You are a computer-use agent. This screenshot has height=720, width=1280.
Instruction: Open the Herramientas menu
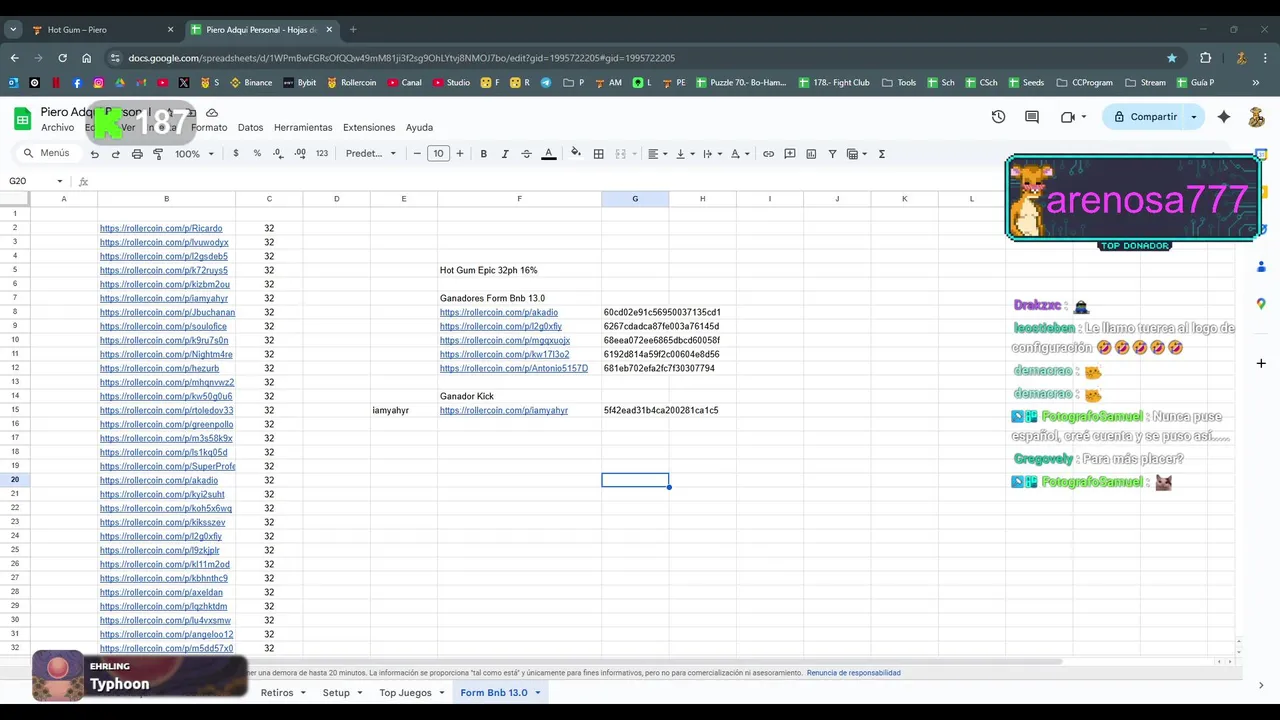click(303, 128)
